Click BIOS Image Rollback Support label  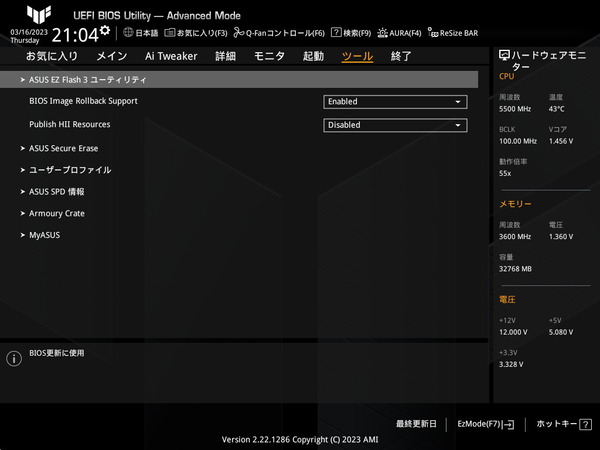(83, 101)
